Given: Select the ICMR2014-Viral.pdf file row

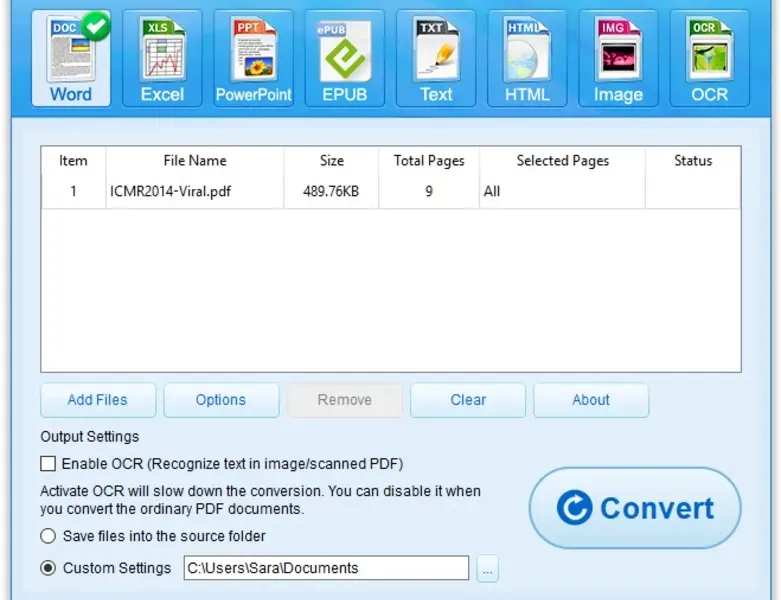Looking at the screenshot, I should coord(391,191).
